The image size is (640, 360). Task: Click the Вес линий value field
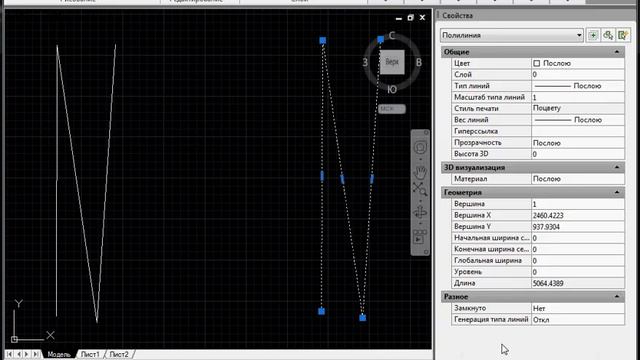click(578, 120)
